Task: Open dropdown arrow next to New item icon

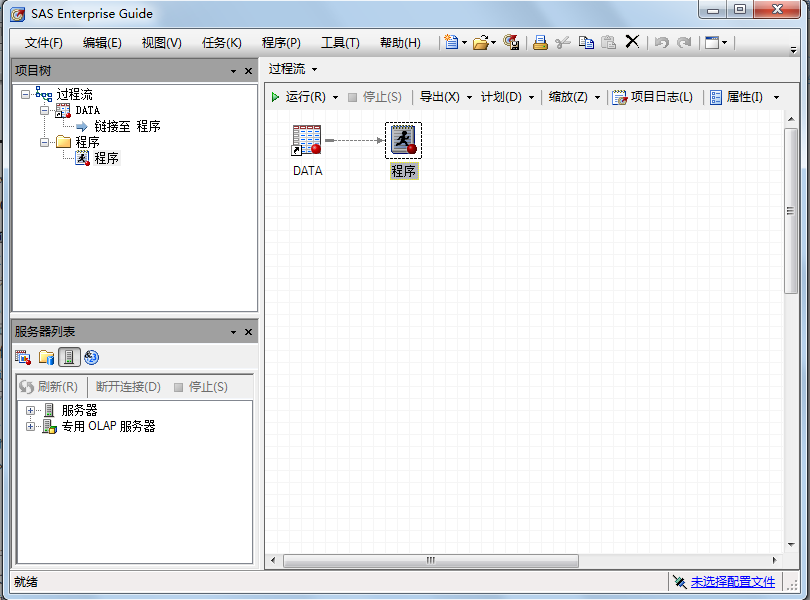Action: (x=464, y=43)
